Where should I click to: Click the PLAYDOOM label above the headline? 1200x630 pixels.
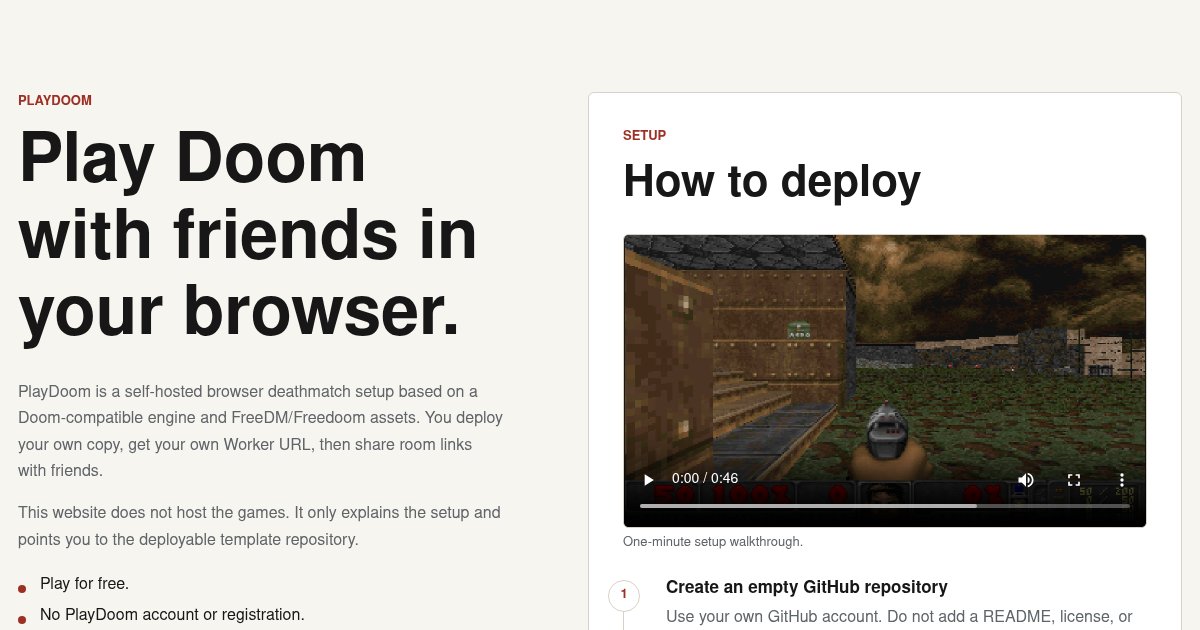tap(55, 101)
